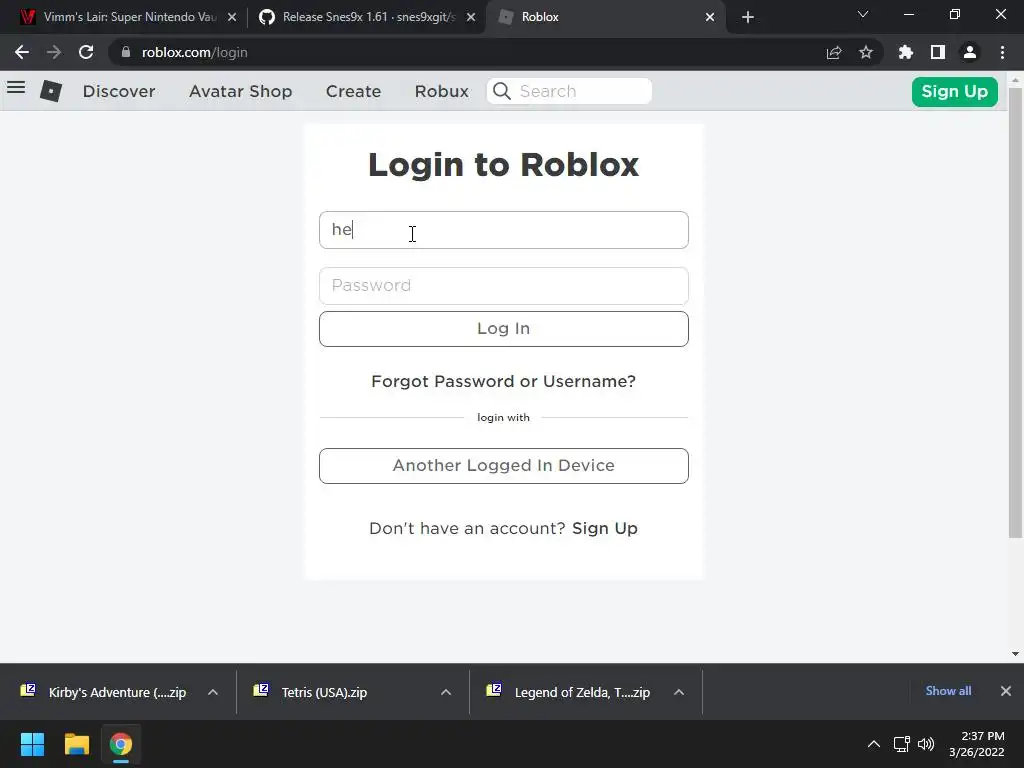View site info via padlock icon
Viewport: 1024px width, 768px height.
click(x=126, y=52)
